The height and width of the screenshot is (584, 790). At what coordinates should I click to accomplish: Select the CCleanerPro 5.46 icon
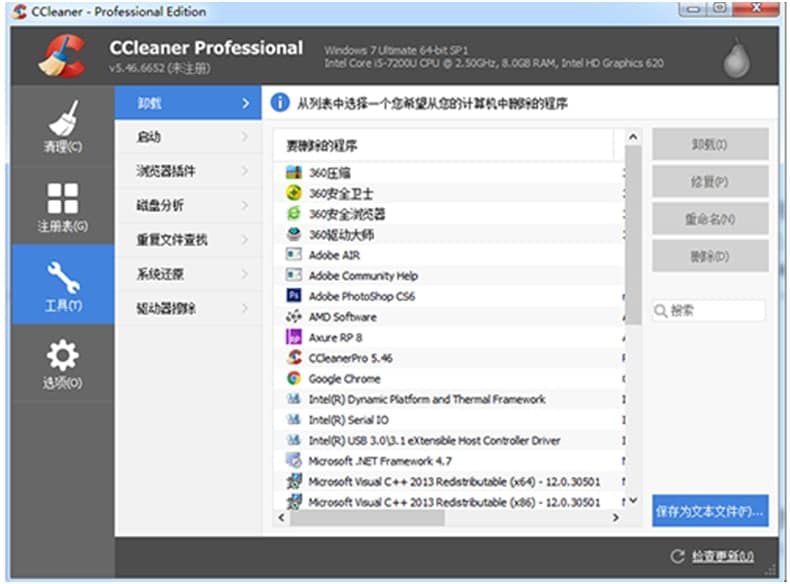[x=294, y=358]
